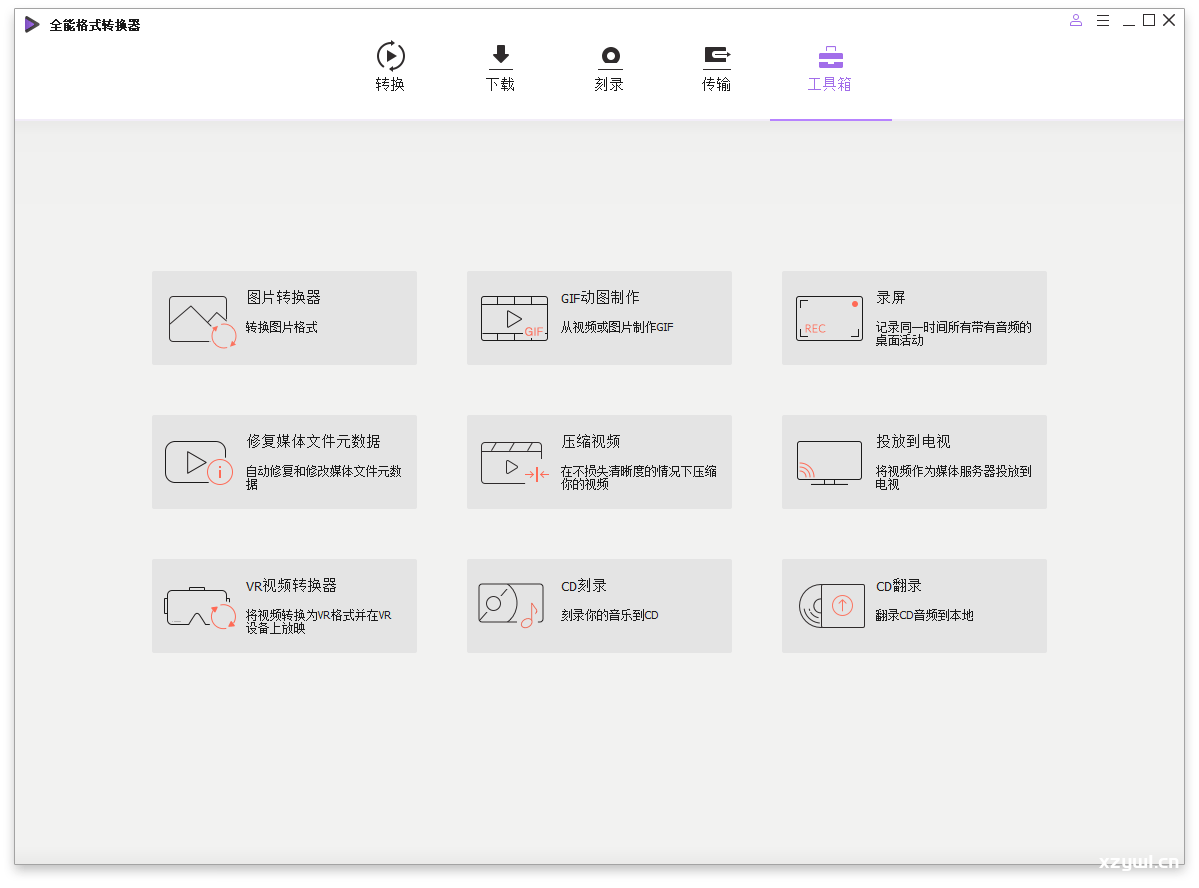Open the hamburger menu in title bar
The width and height of the screenshot is (1199, 888).
pos(1103,20)
